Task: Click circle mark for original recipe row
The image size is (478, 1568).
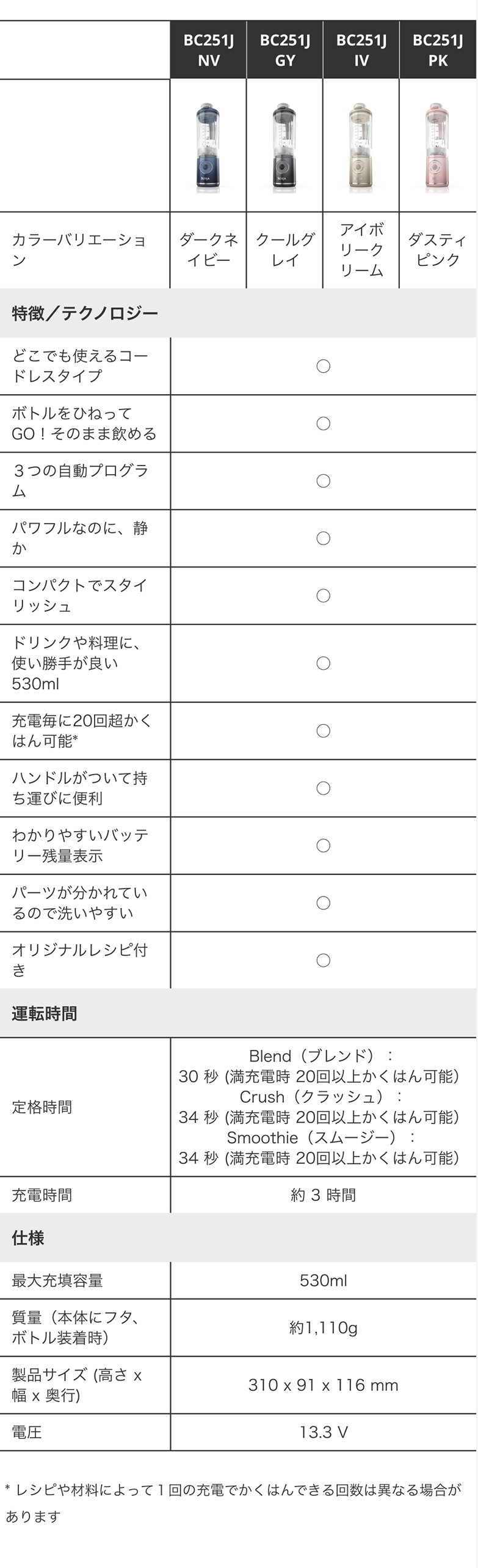Action: point(324,960)
